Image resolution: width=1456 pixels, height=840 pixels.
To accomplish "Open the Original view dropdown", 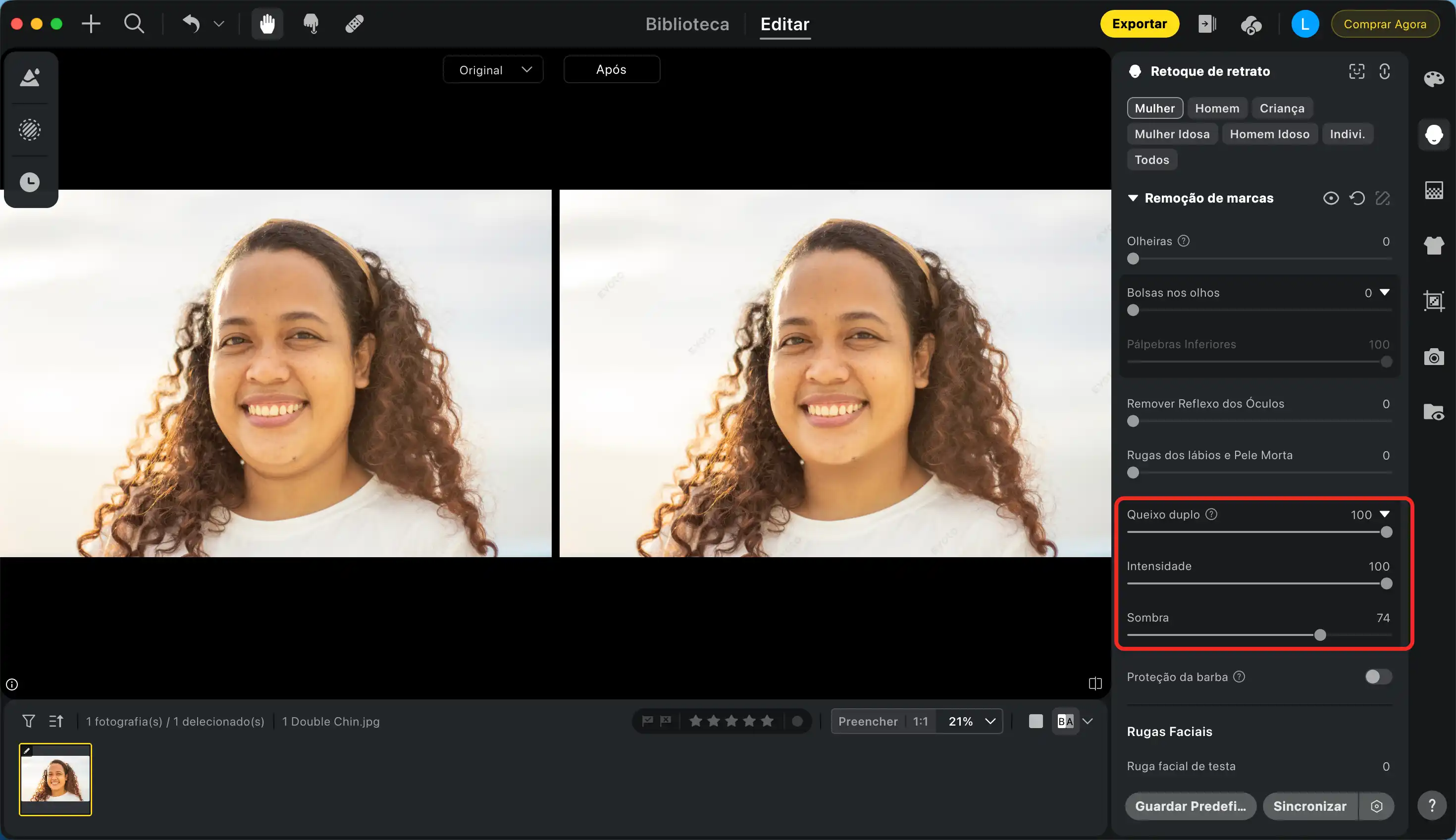I will 493,70.
